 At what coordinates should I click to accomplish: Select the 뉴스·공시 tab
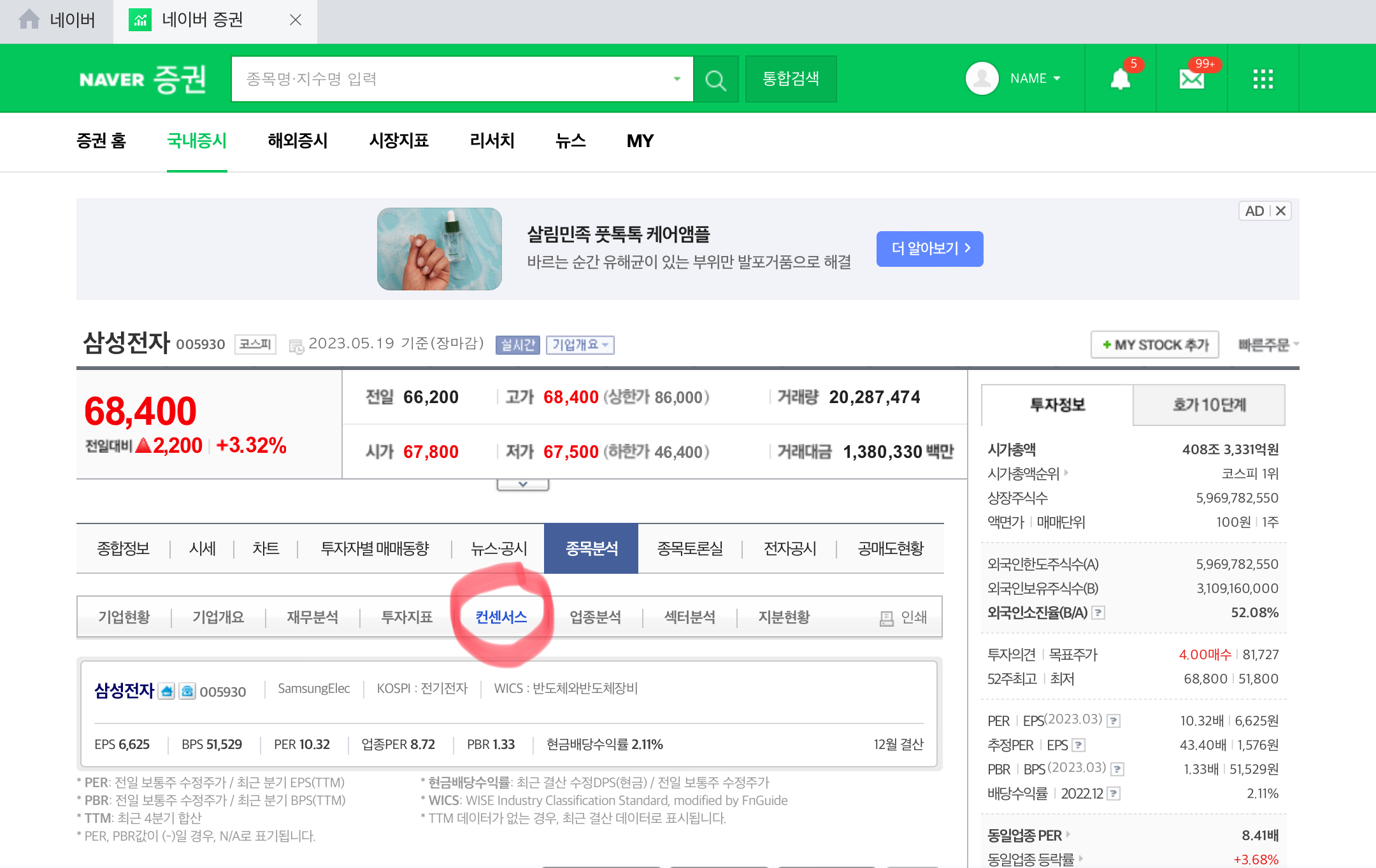pos(499,549)
